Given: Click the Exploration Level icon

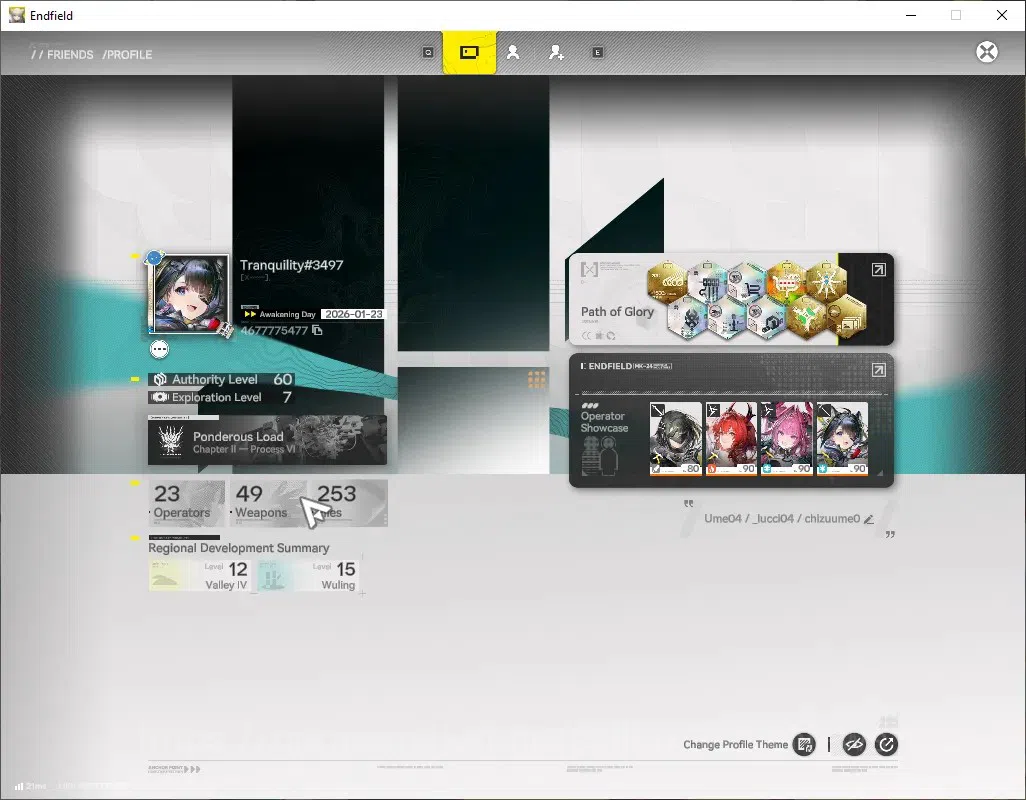Looking at the screenshot, I should click(x=160, y=397).
